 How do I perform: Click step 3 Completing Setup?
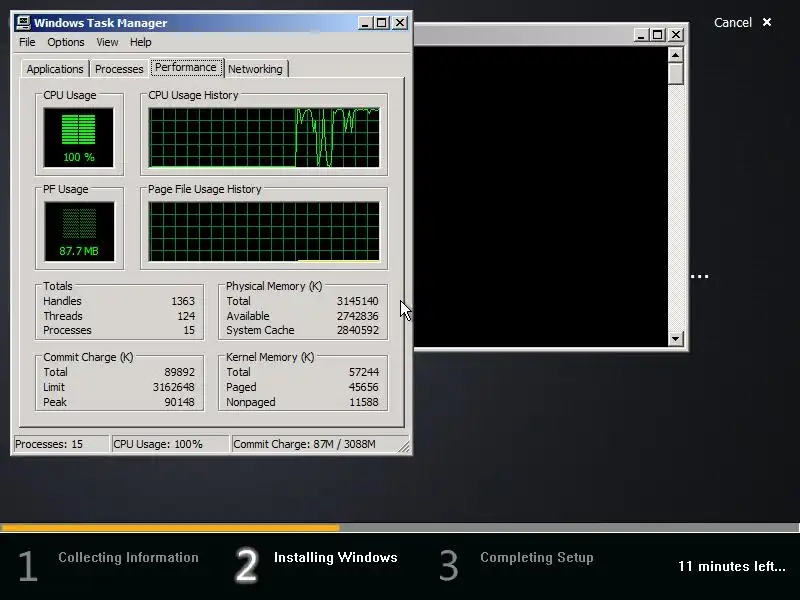[516, 564]
